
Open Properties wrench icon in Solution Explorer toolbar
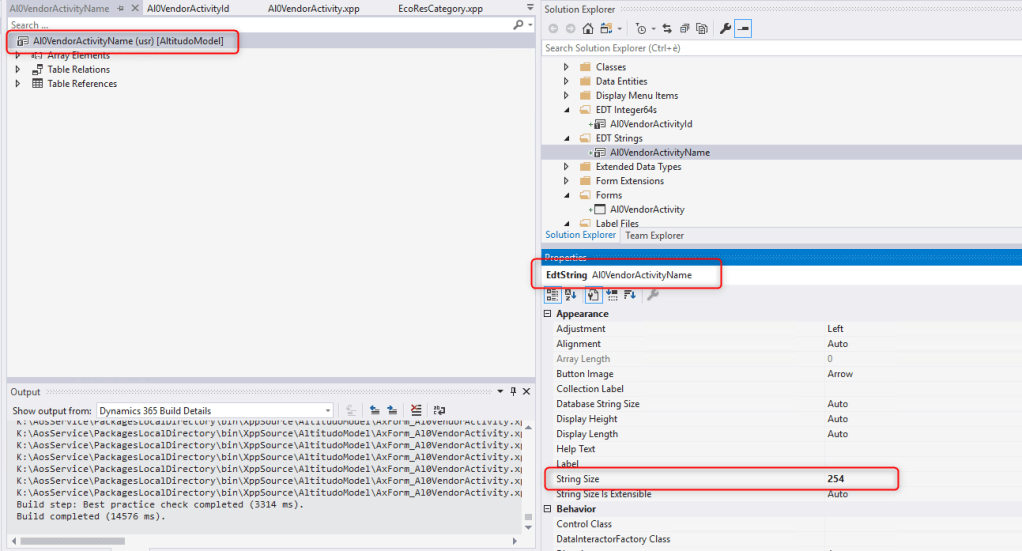[x=726, y=29]
